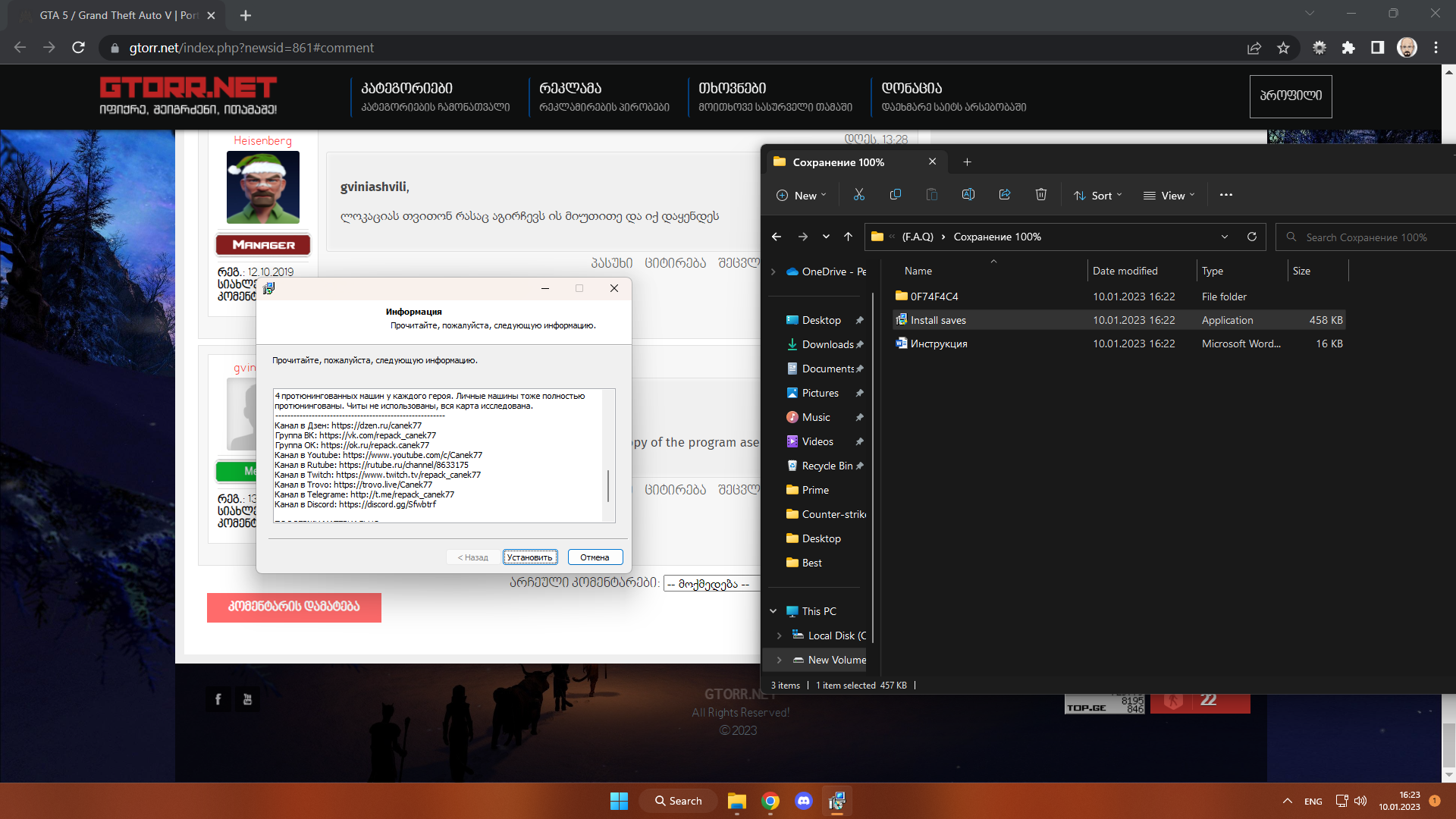Click the installer info text scrollbar thumb

pyautogui.click(x=608, y=486)
